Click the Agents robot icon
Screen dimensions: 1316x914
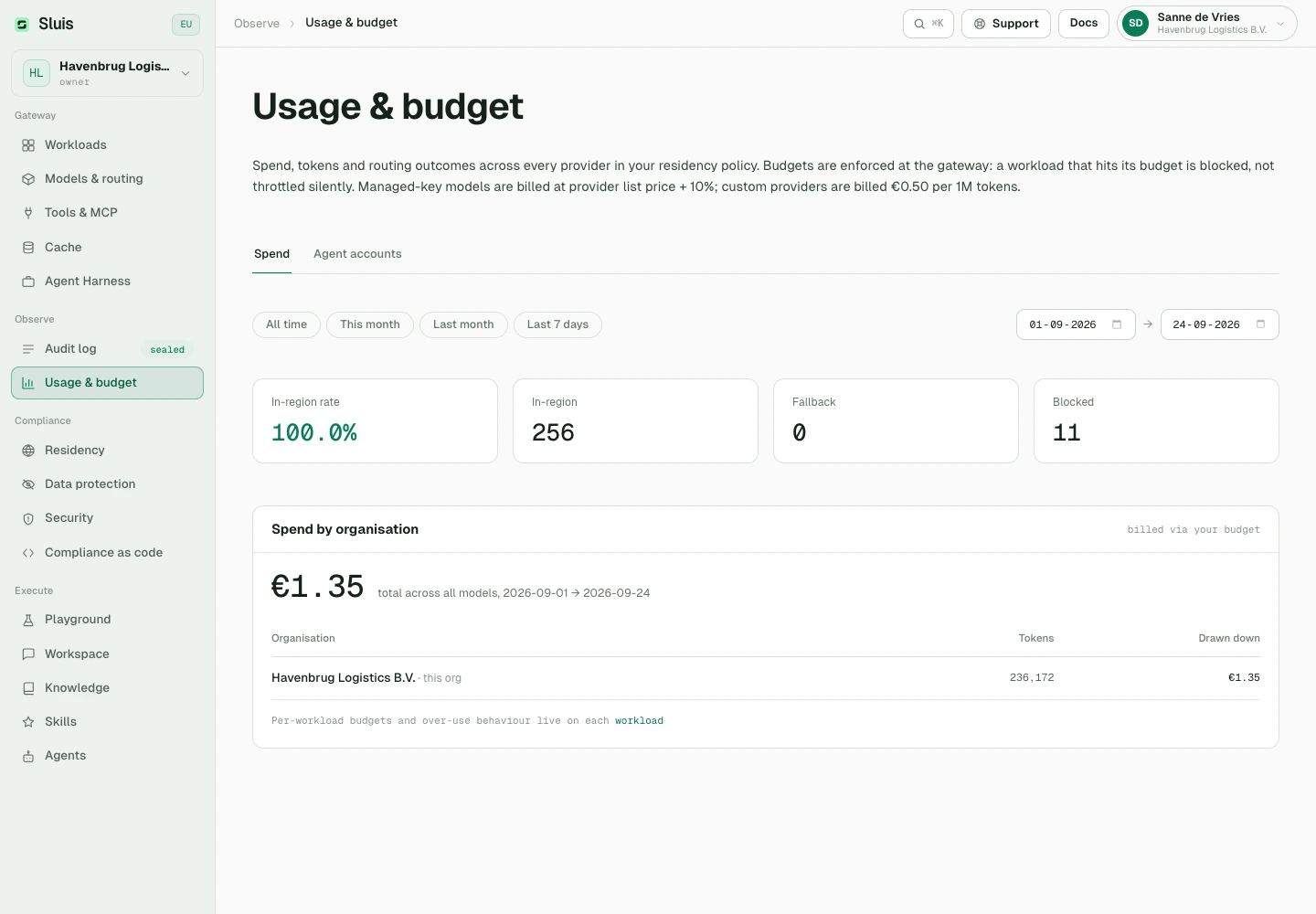click(28, 756)
